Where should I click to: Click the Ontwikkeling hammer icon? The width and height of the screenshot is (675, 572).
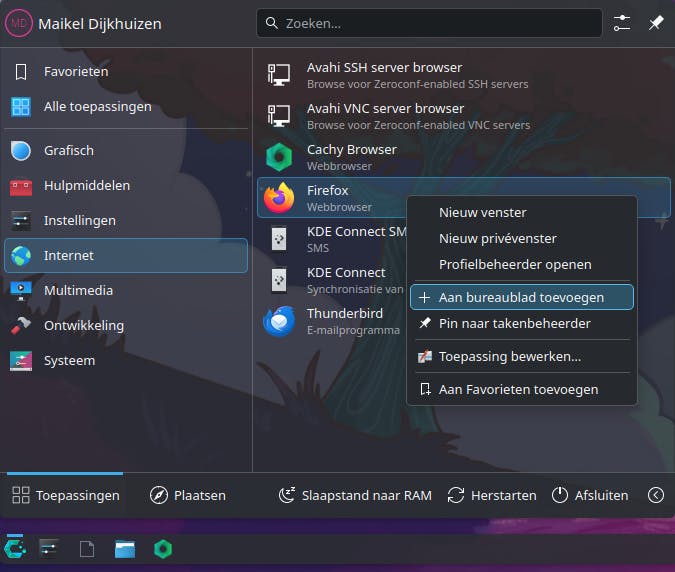point(21,325)
